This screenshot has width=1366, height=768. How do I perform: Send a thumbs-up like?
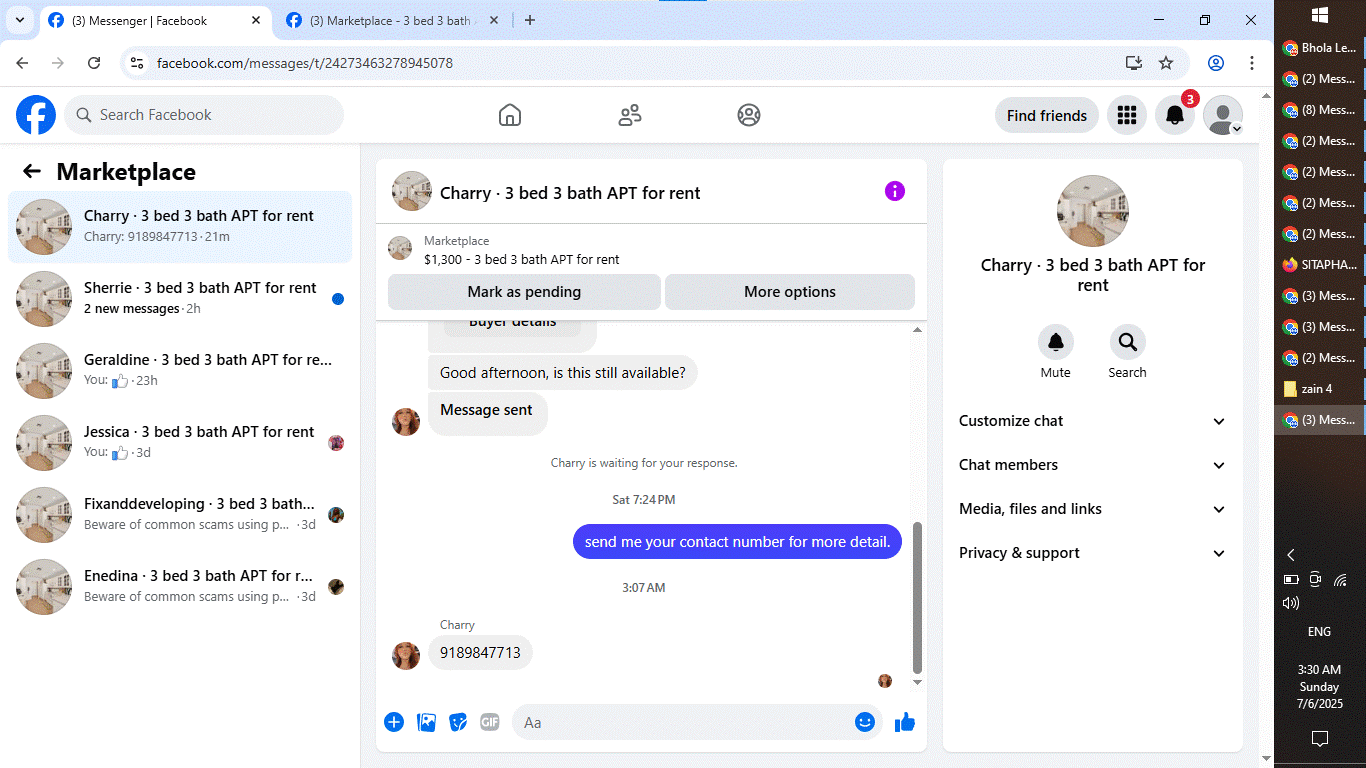(x=905, y=722)
